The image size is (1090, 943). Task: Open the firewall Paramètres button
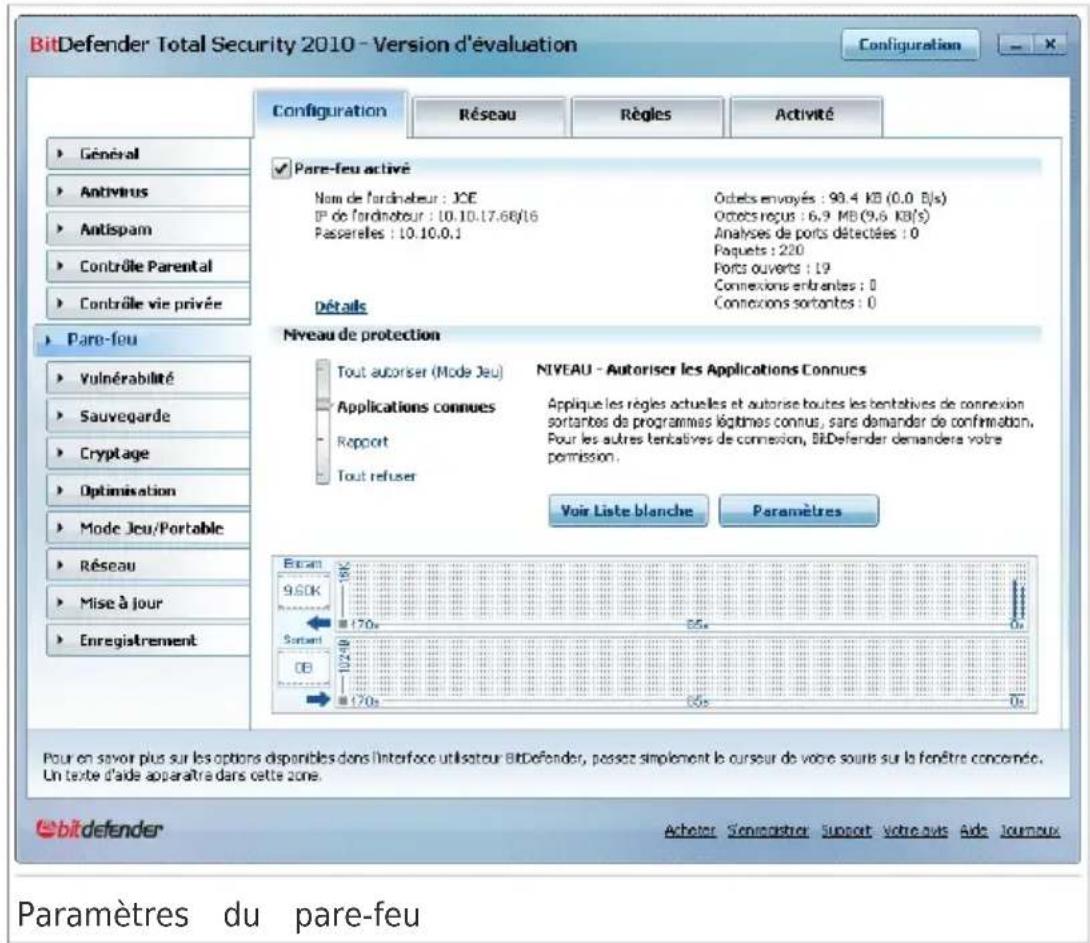coord(798,511)
